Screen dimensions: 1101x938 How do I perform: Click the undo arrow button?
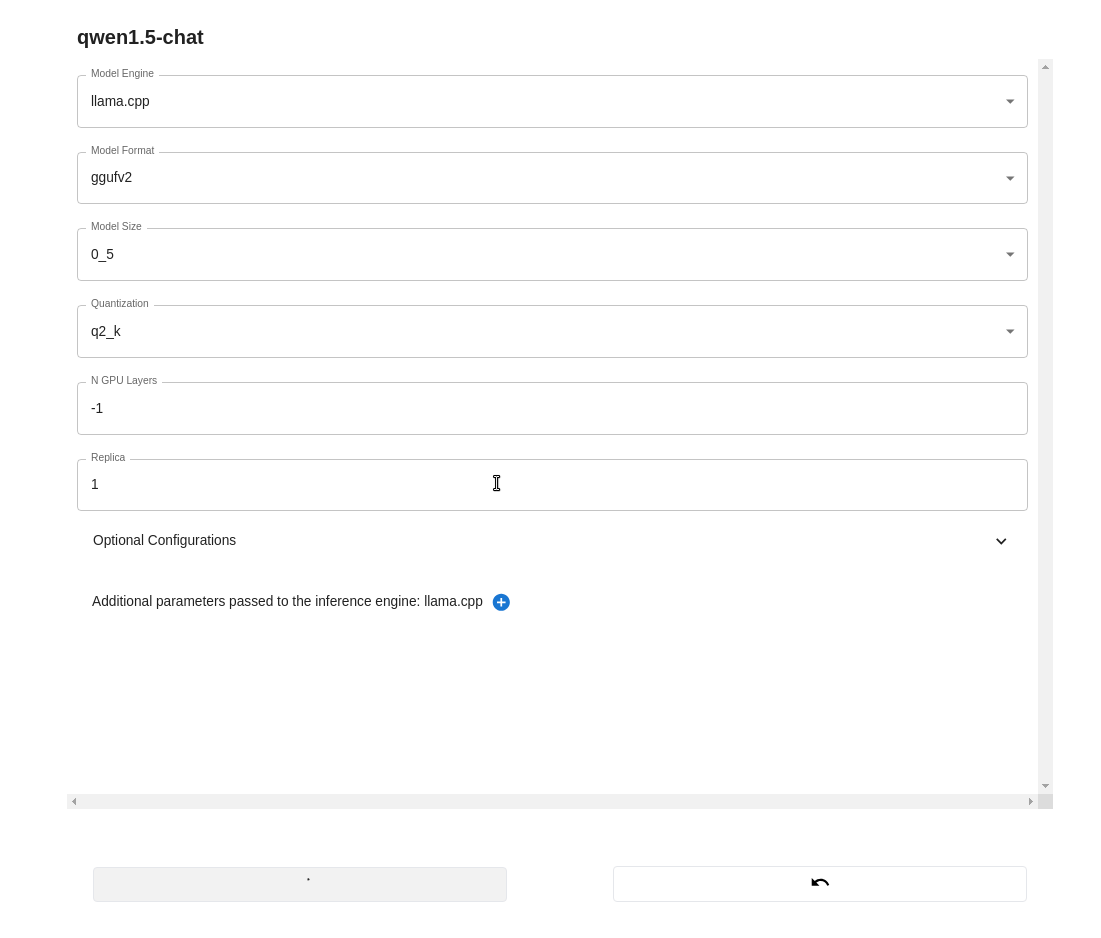(819, 884)
